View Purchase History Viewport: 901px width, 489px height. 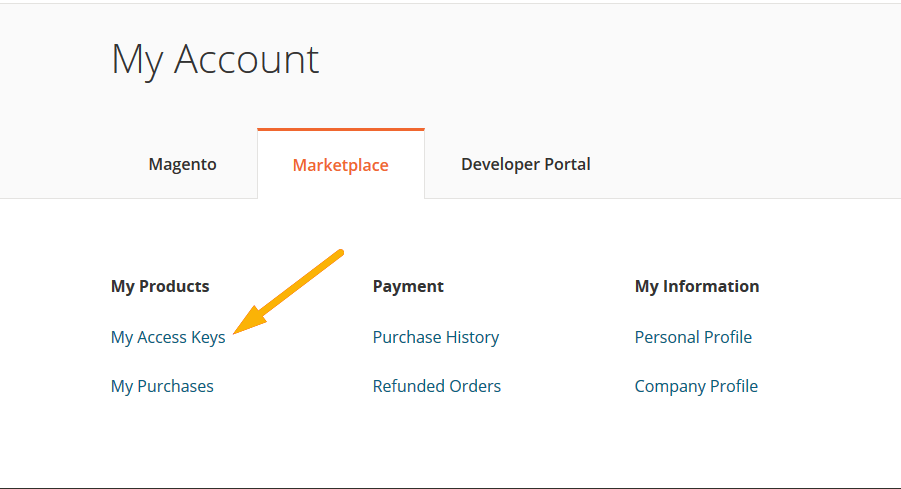436,337
